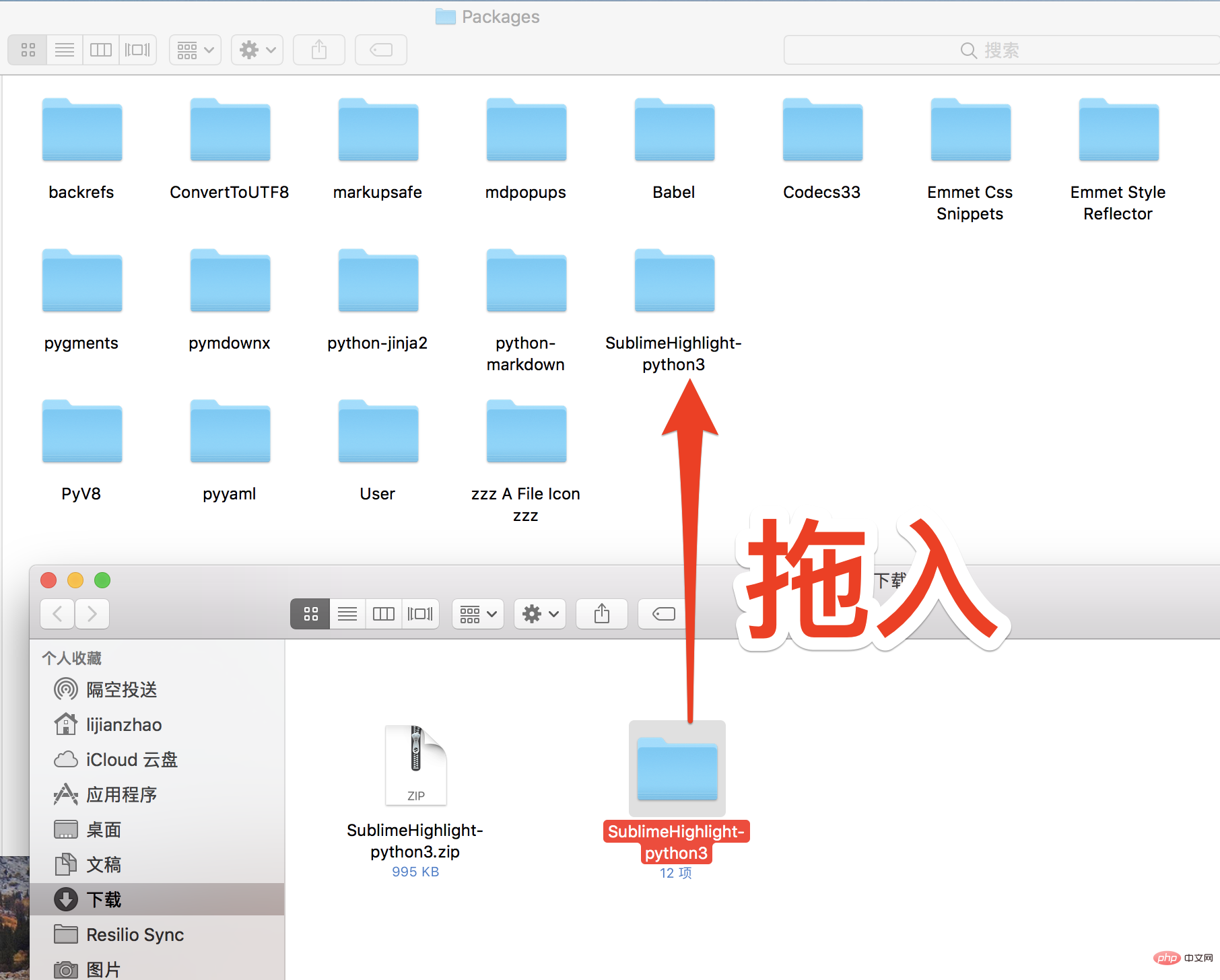
Task: Switch Downloads window to list view
Action: coord(347,614)
